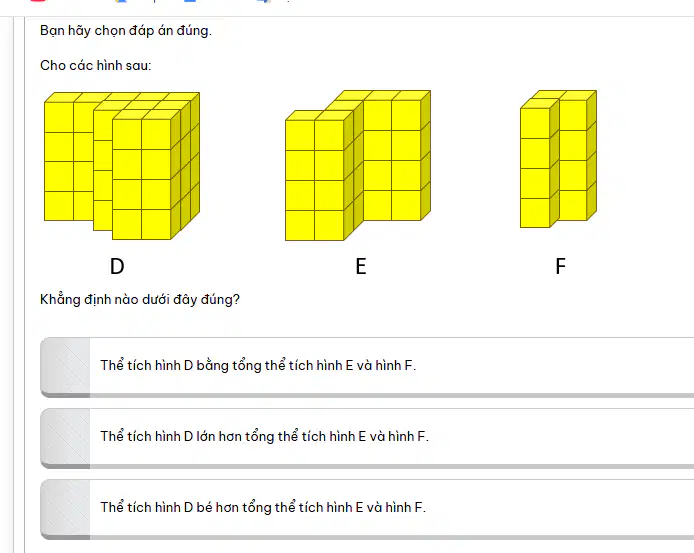Click the gray selector box of the 'bé hơn' option

pyautogui.click(x=65, y=508)
